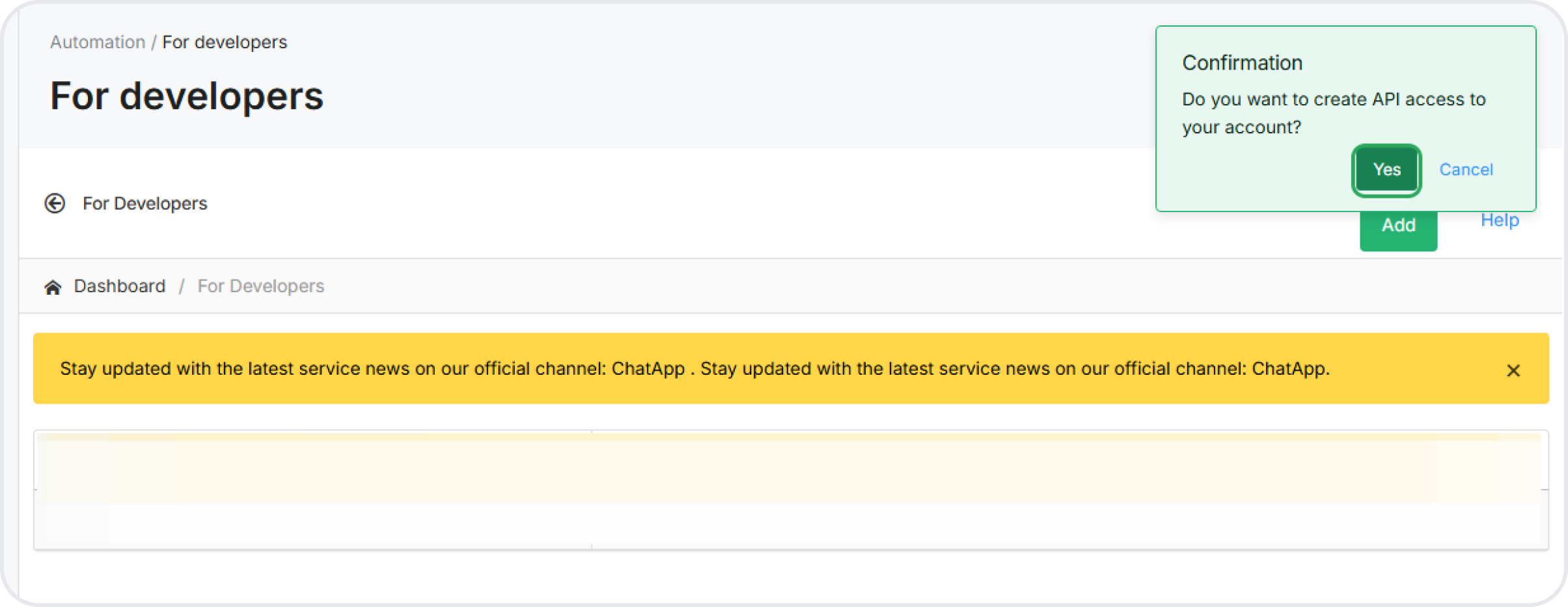This screenshot has width=1568, height=607.
Task: Open the first ChatApp mention in banner
Action: click(648, 369)
